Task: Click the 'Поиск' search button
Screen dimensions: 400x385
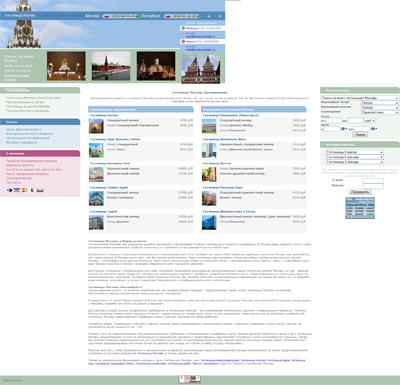Action: point(360,135)
